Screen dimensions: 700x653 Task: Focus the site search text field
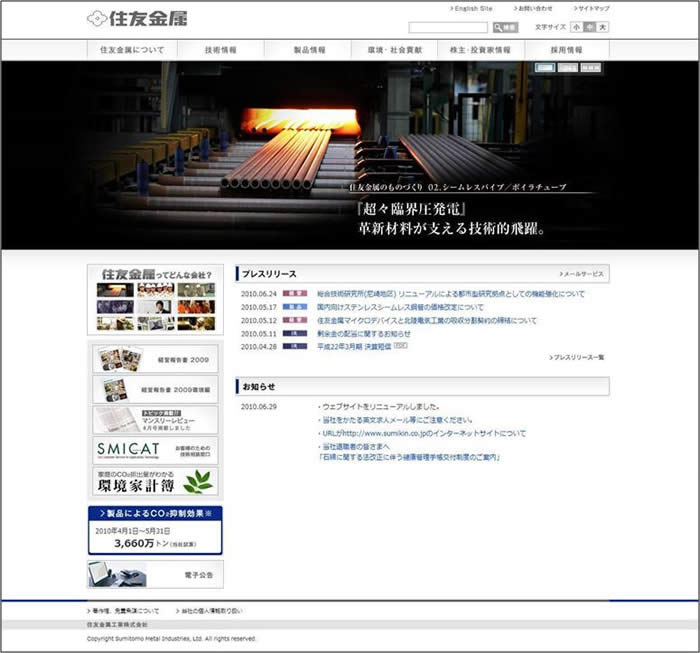tap(448, 28)
